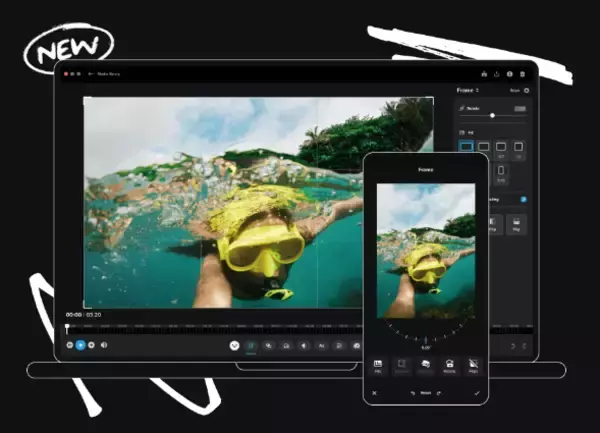Select the Rotate tool in phone bottom toolbar
Image resolution: width=600 pixels, height=433 pixels.
(x=449, y=366)
